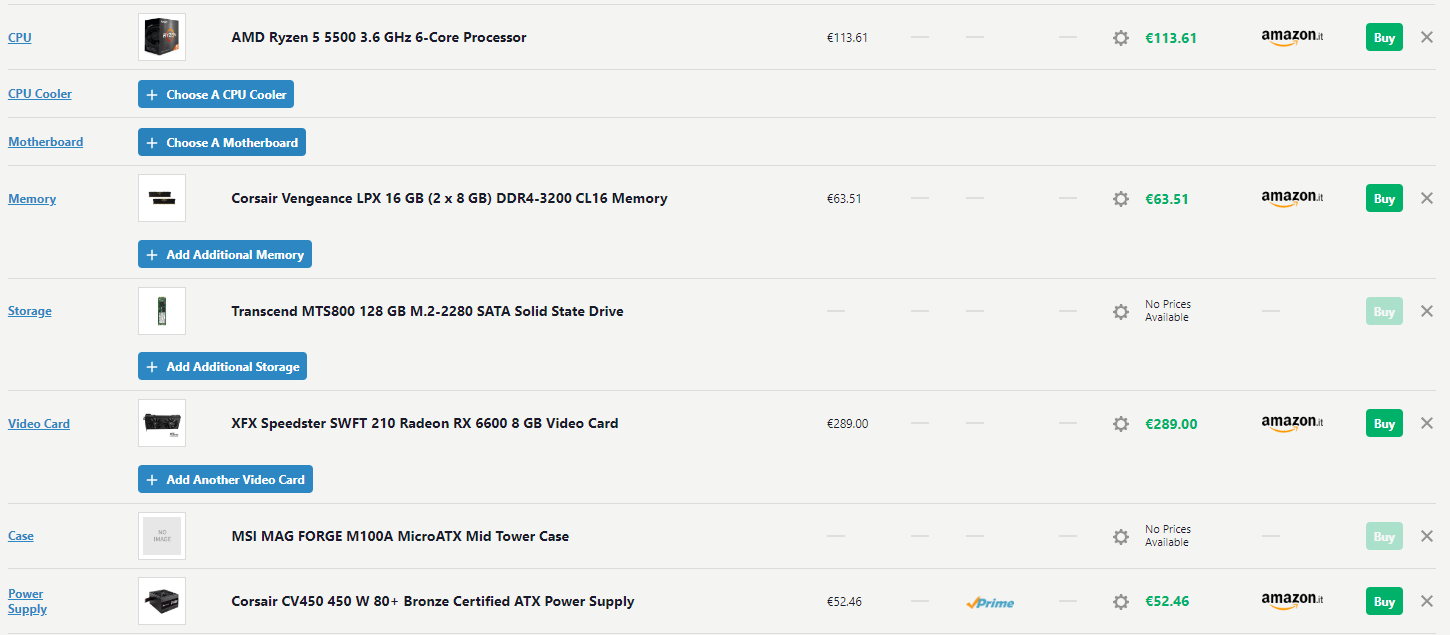The height and width of the screenshot is (635, 1450).
Task: Click the Corsair power supply product thumbnail
Action: pos(161,601)
